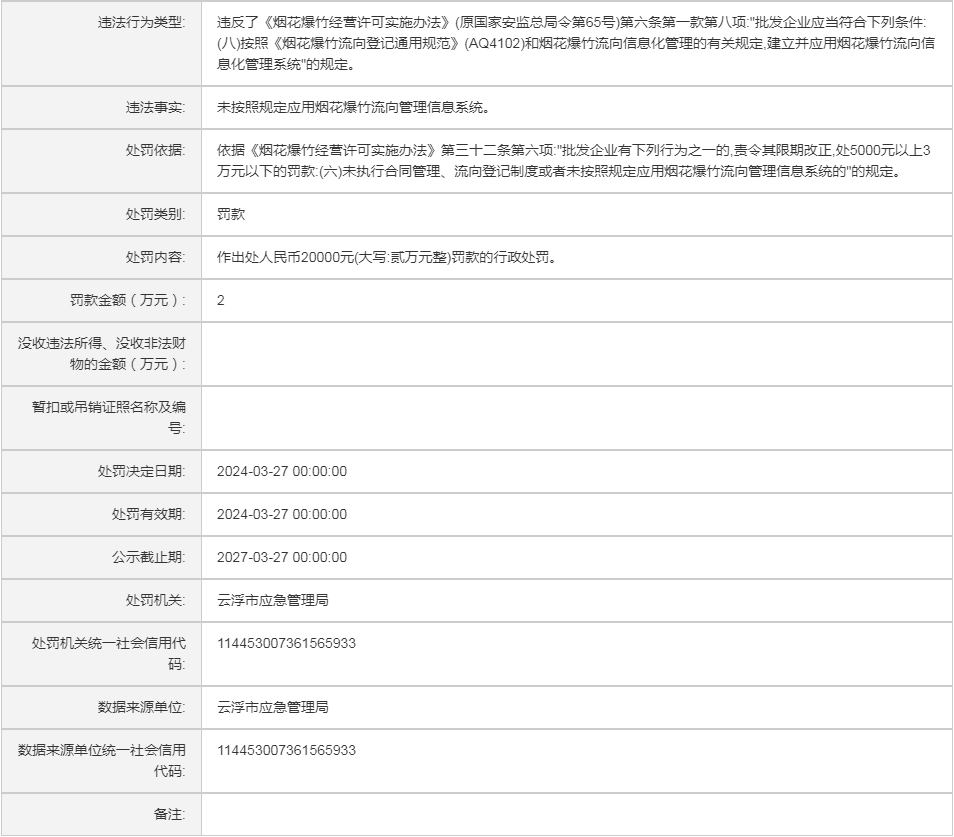
Task: Click the empty 暂扣或吊销证照名称及编号 value cell
Action: point(576,417)
